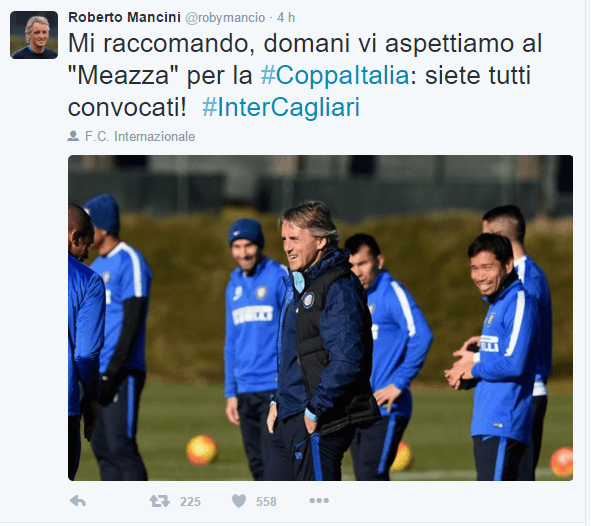The image size is (591, 526).
Task: Open the #InterCagliari hashtag
Action: (281, 107)
